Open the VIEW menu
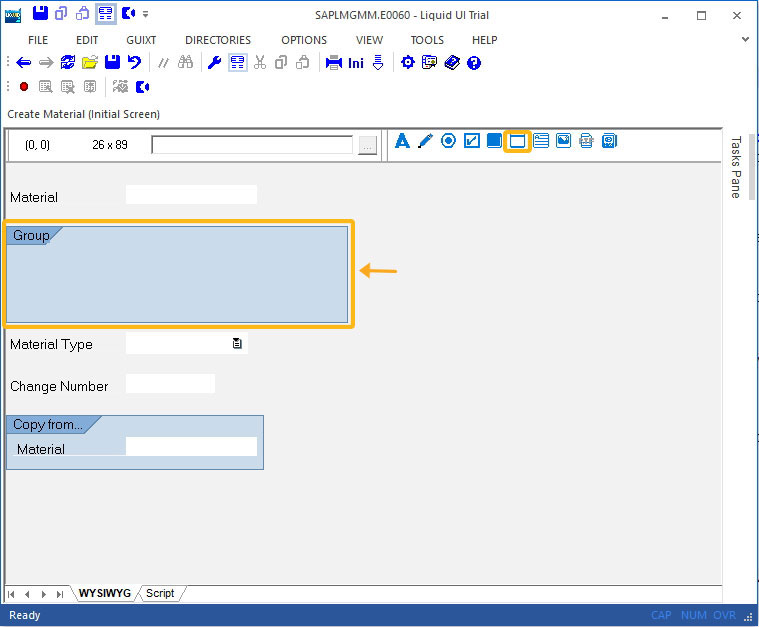 point(369,40)
